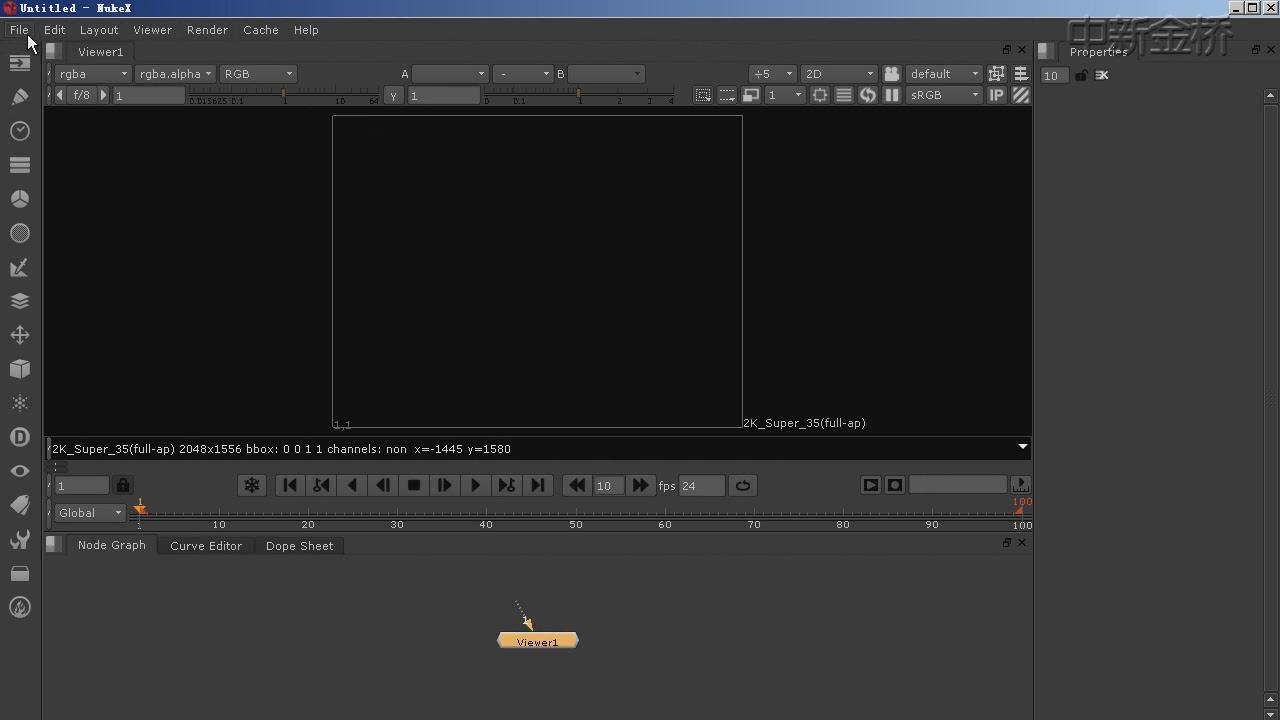This screenshot has width=1280, height=720.
Task: Open the Merge nodes layers icon
Action: point(20,301)
